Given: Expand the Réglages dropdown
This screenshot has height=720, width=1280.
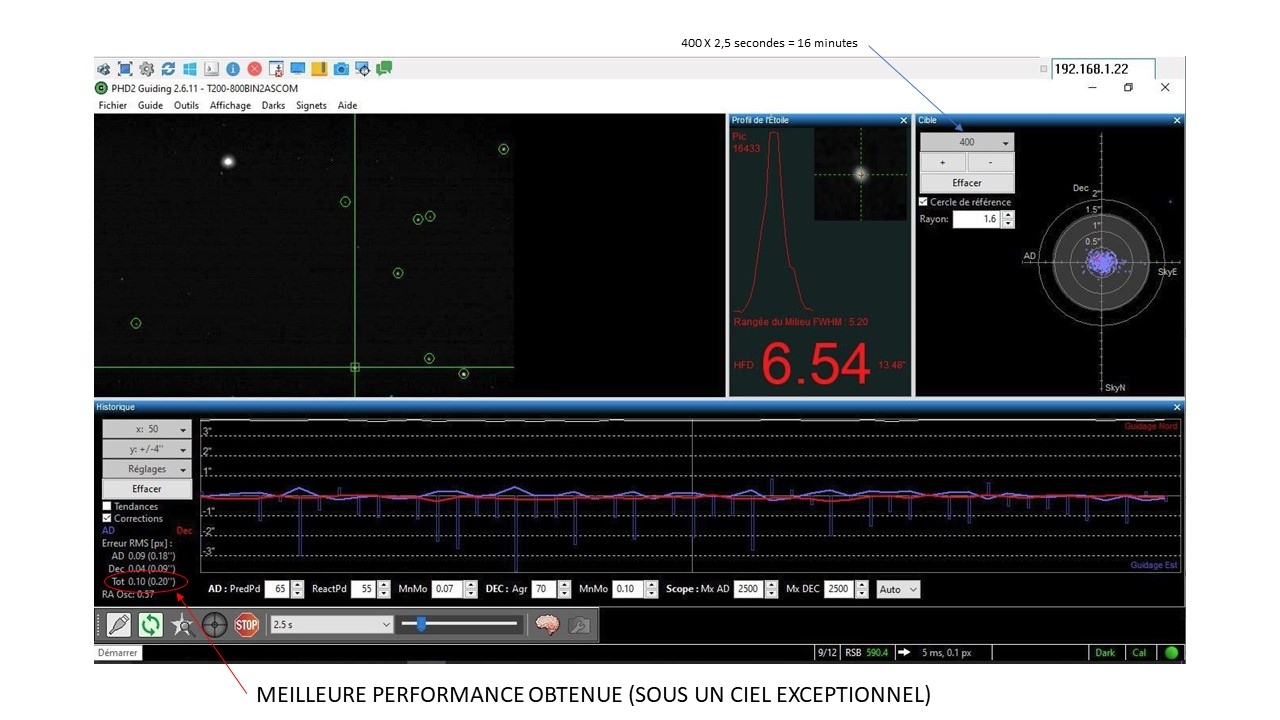Looking at the screenshot, I should (147, 469).
